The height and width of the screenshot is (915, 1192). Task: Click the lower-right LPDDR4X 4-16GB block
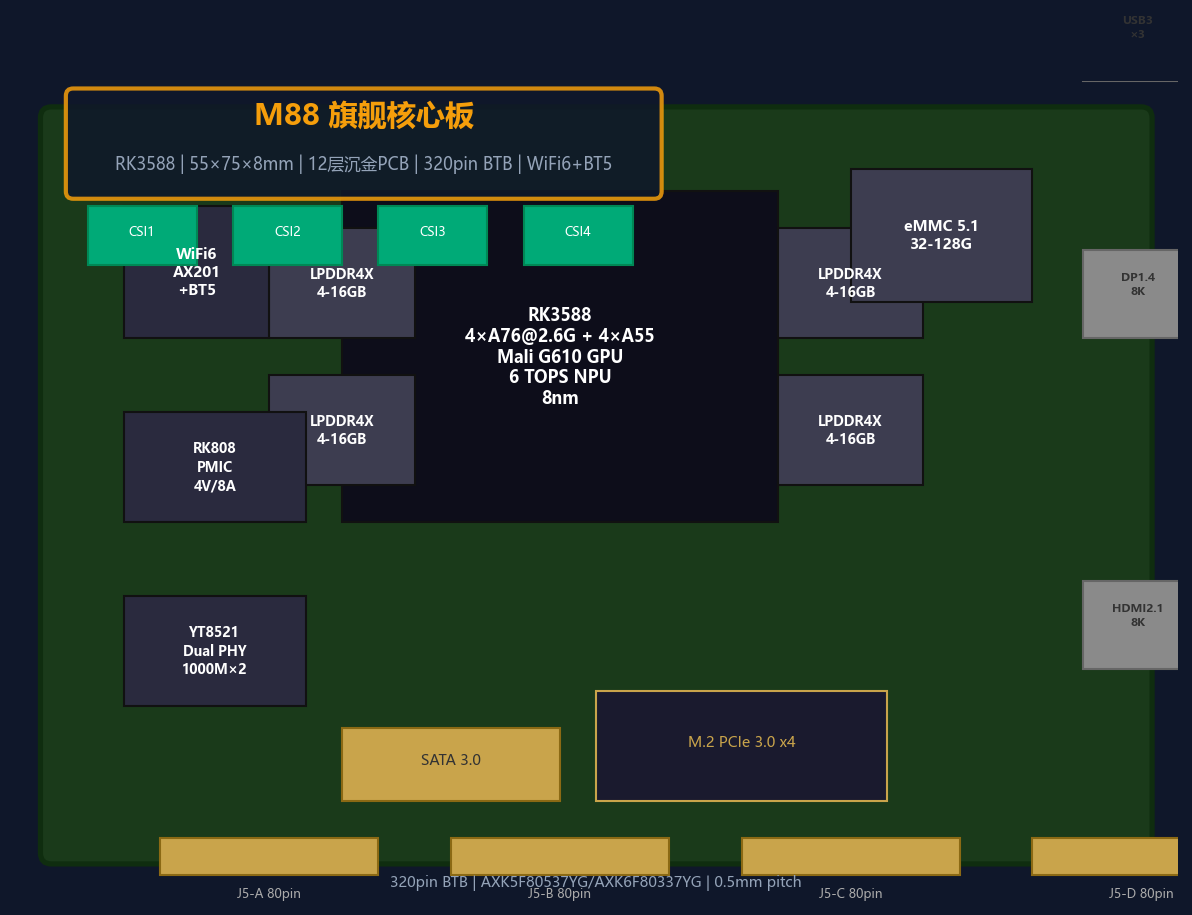[851, 429]
